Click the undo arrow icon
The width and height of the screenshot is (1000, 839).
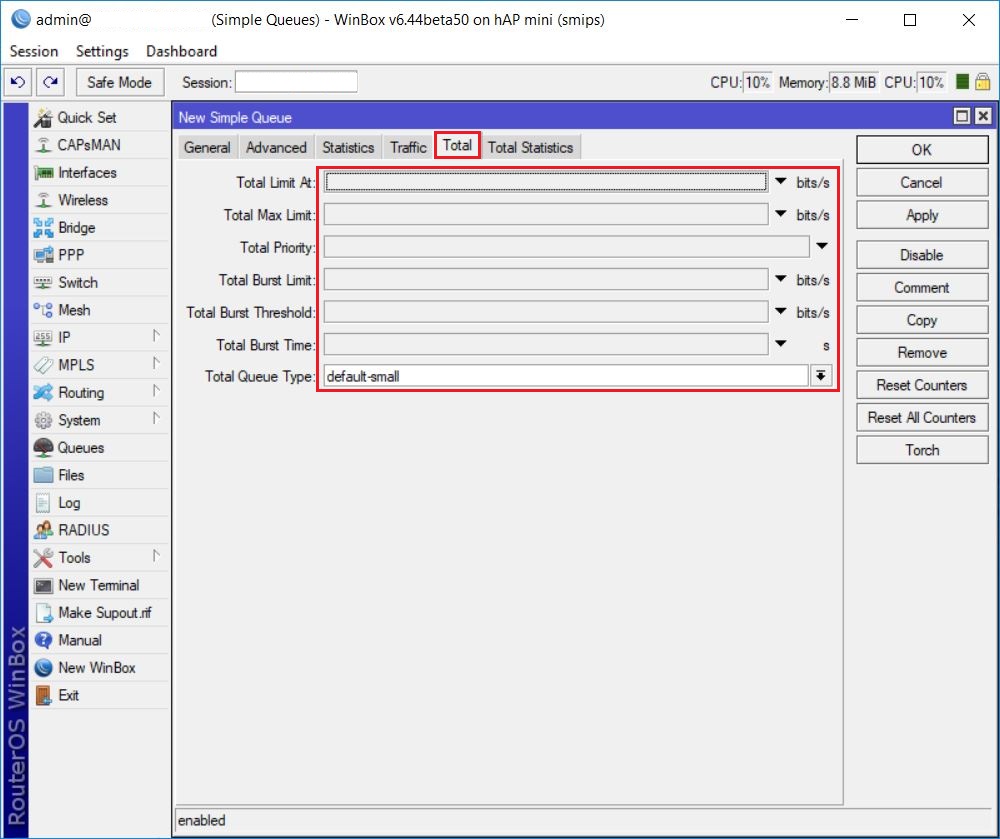[x=17, y=82]
